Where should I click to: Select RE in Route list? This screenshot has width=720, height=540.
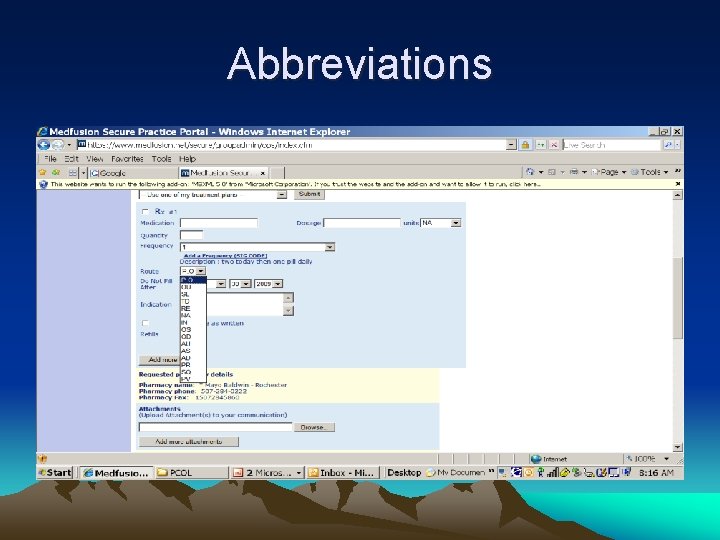pyautogui.click(x=193, y=309)
